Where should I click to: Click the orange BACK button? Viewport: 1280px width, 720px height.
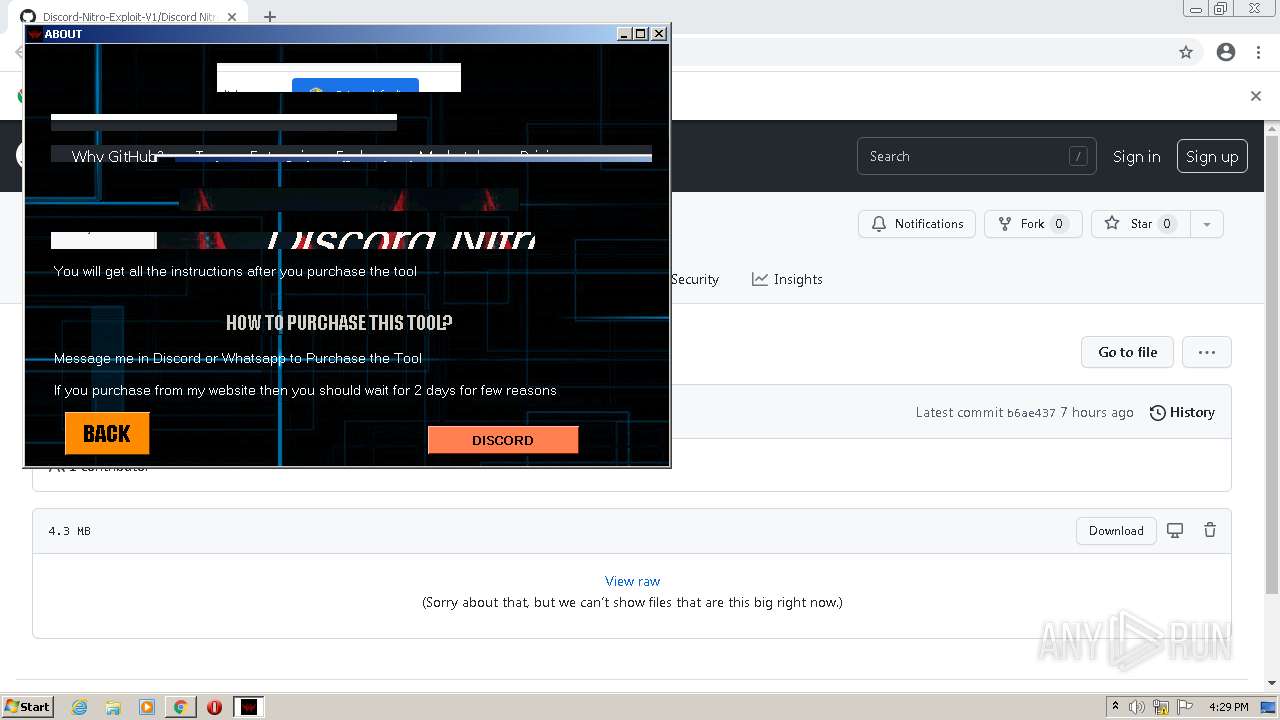pyautogui.click(x=107, y=433)
